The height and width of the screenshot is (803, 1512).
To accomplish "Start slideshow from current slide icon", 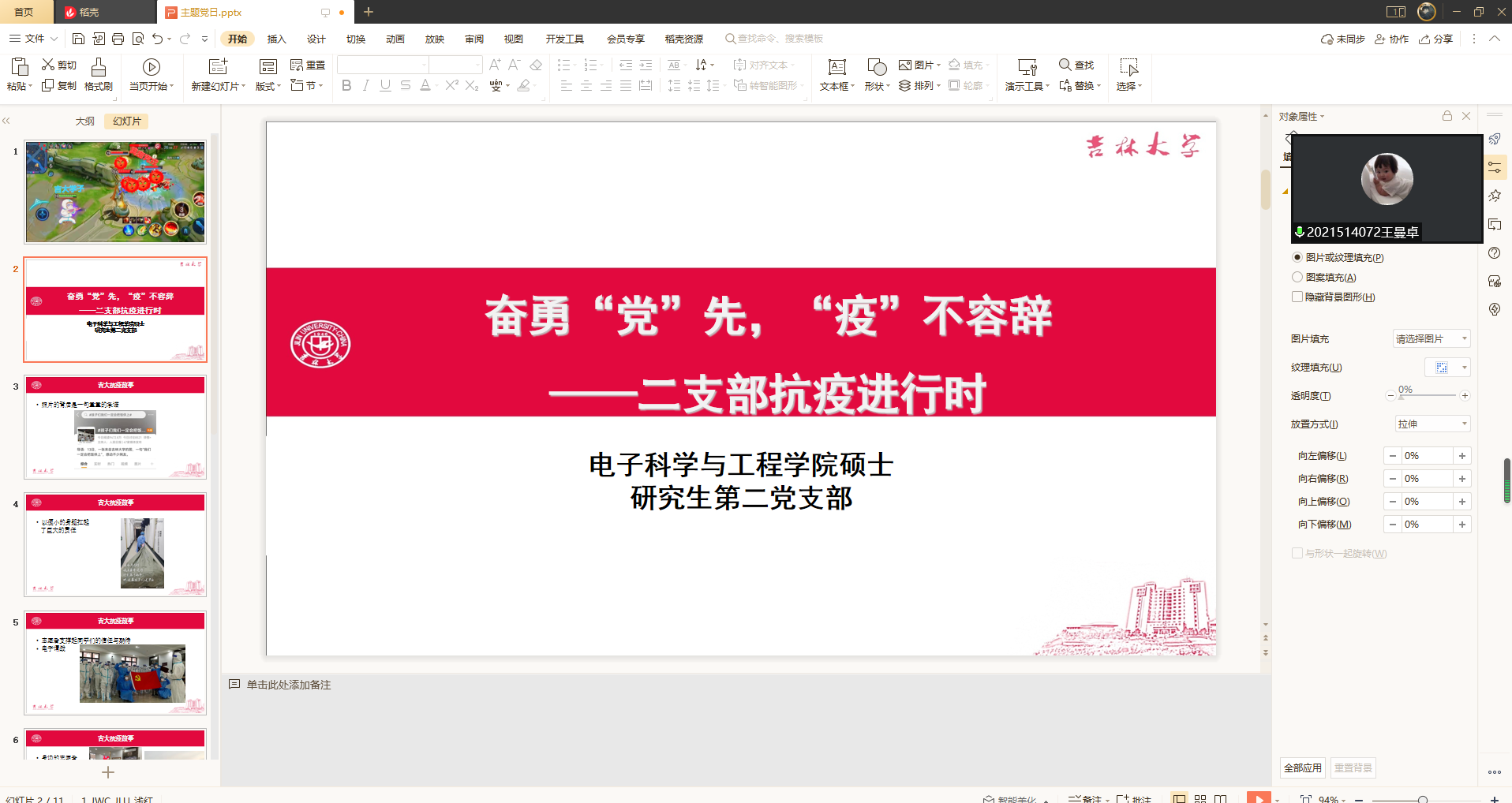I will point(151,67).
